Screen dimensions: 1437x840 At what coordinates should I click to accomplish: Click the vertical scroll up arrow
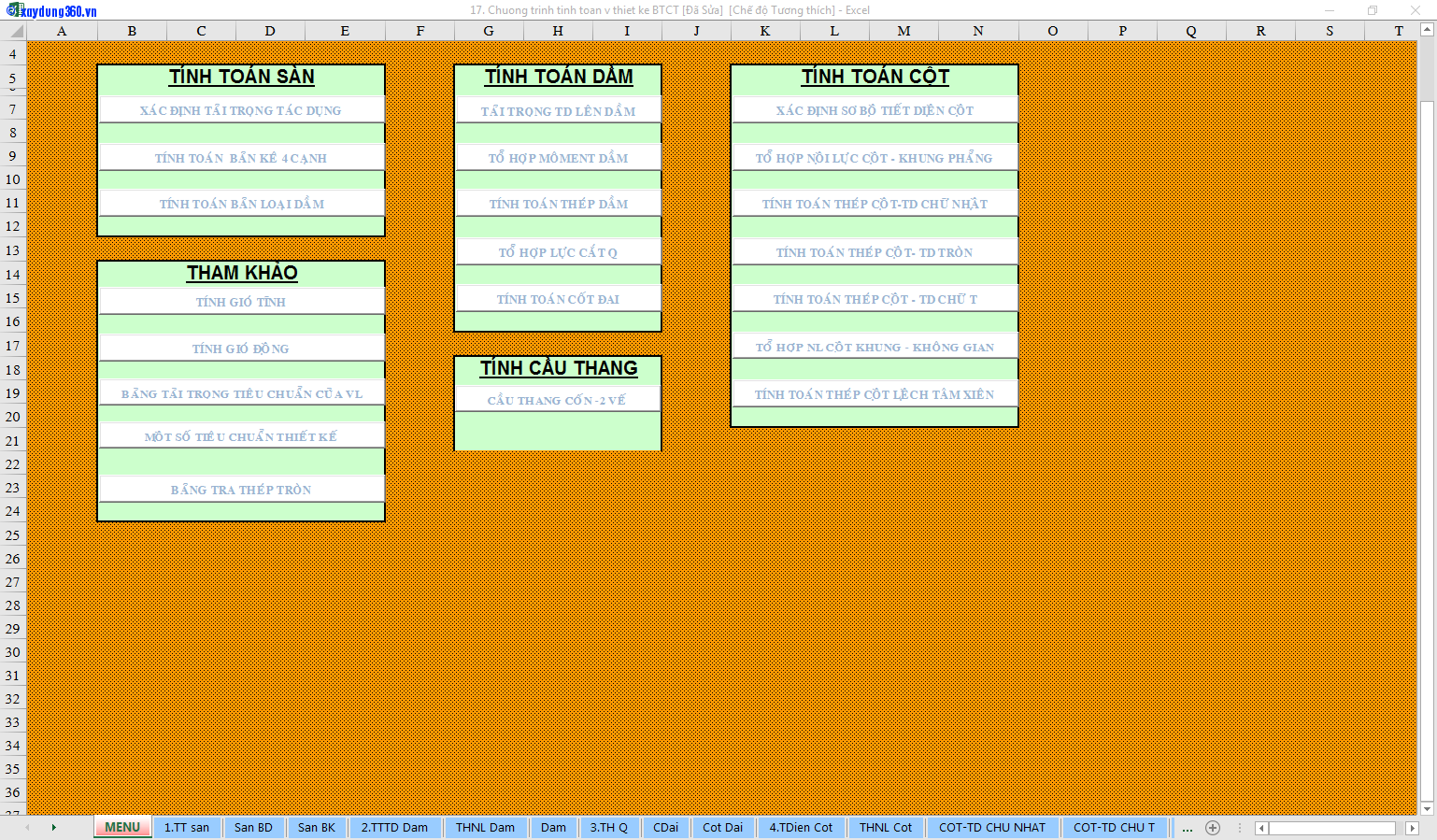(1427, 30)
